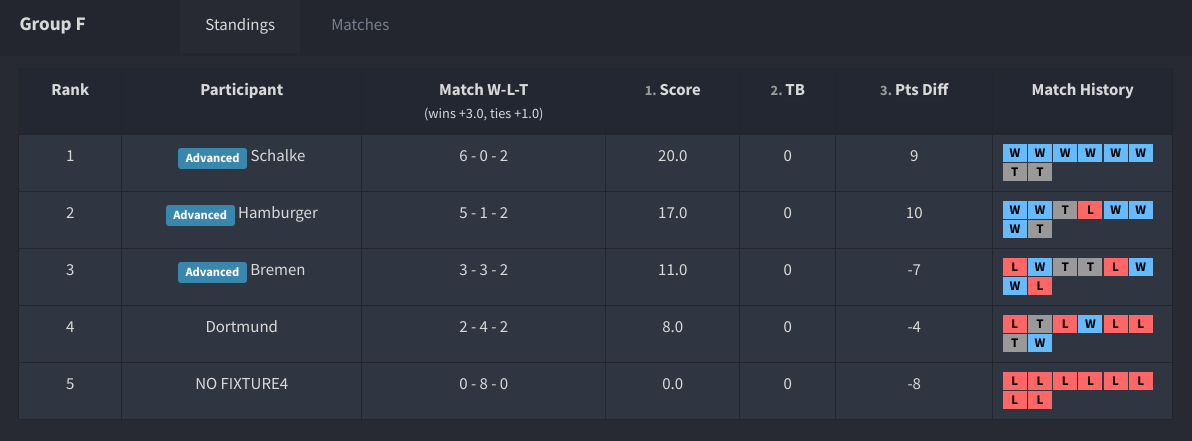Click Bremen's first L badge in match history
The image size is (1192, 441).
point(1015,267)
